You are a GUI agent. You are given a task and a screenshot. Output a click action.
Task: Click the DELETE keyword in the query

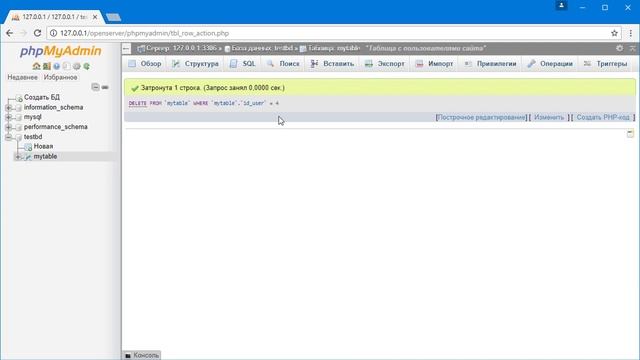(x=138, y=103)
